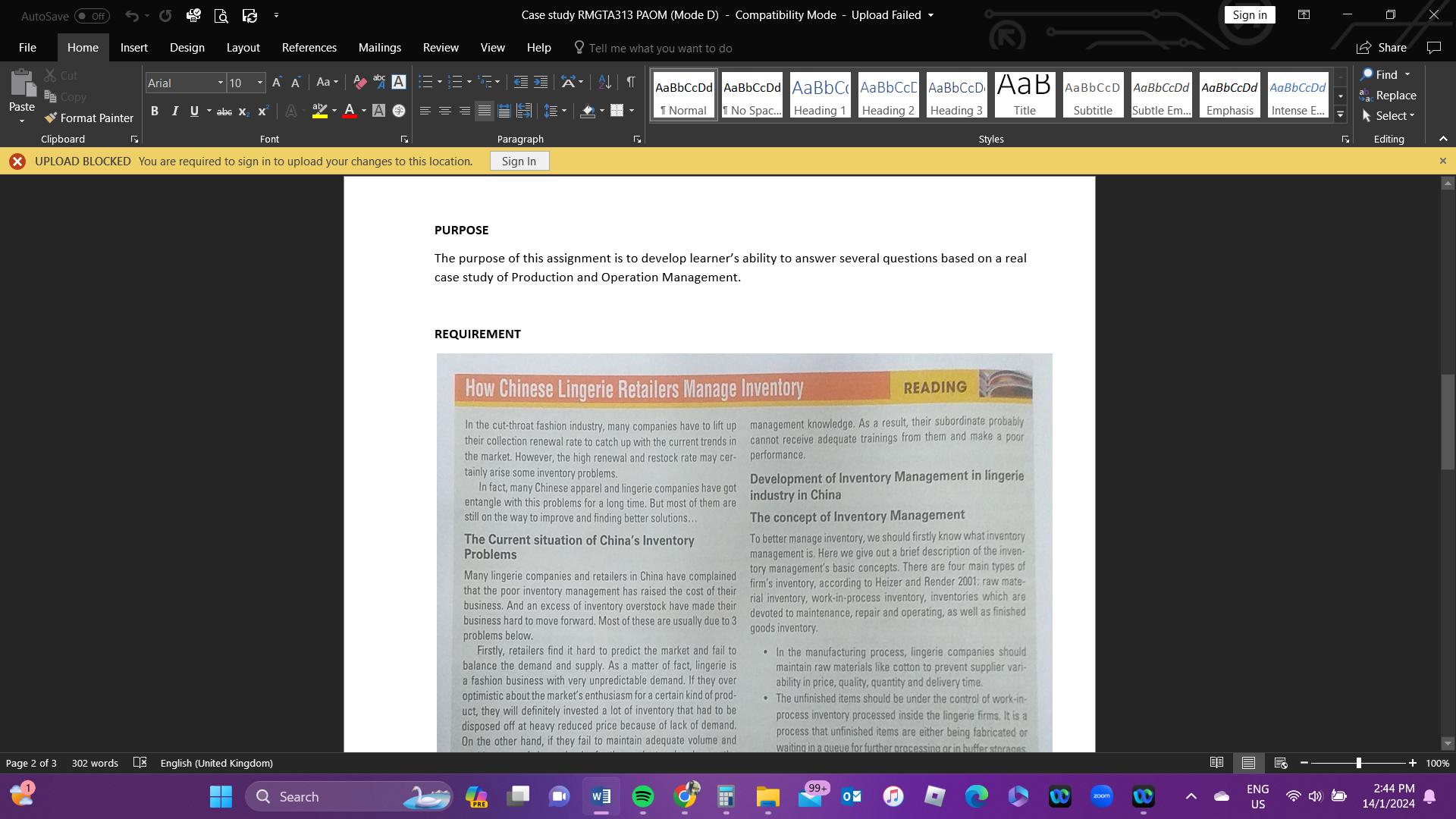This screenshot has height=819, width=1456.
Task: Clear all formatting with the eraser icon
Action: [x=359, y=83]
